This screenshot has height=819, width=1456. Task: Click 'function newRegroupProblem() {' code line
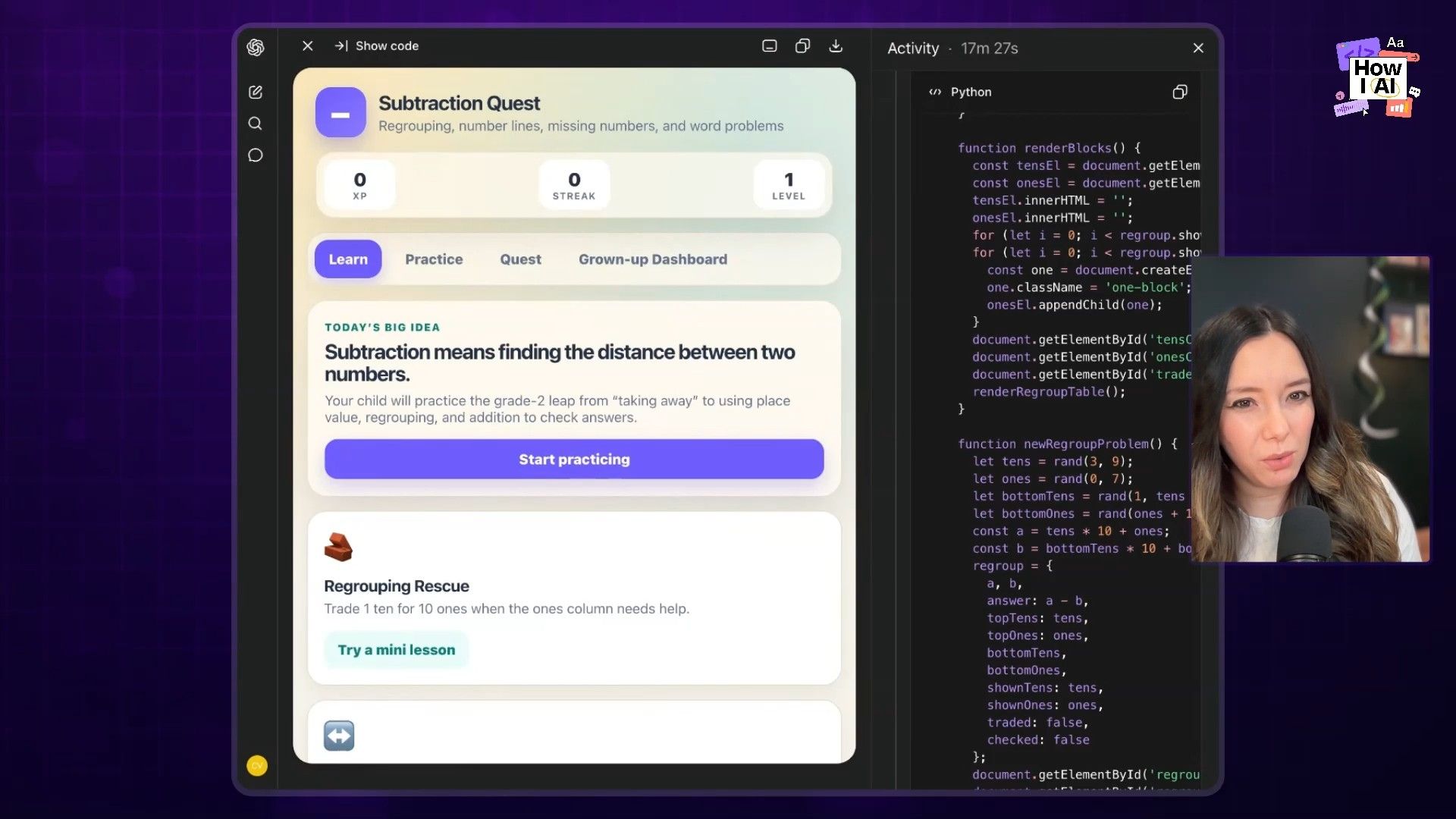tap(1068, 444)
